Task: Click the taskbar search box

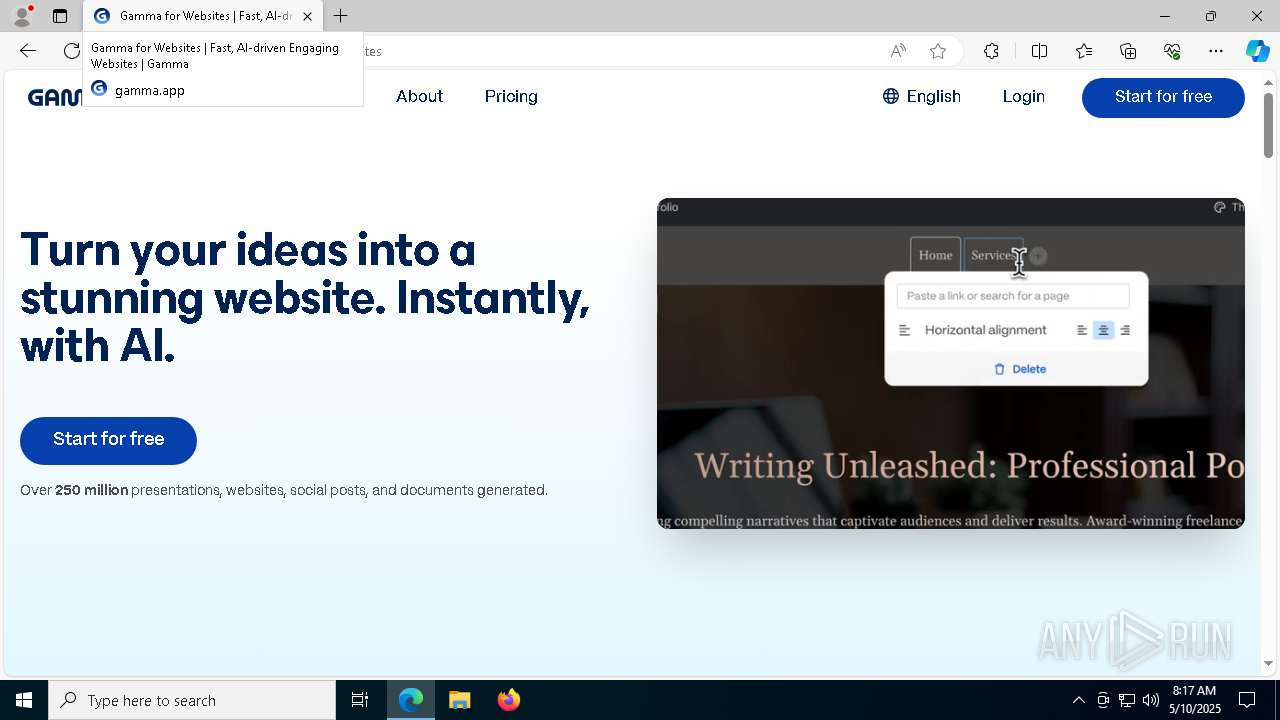Action: click(x=192, y=700)
